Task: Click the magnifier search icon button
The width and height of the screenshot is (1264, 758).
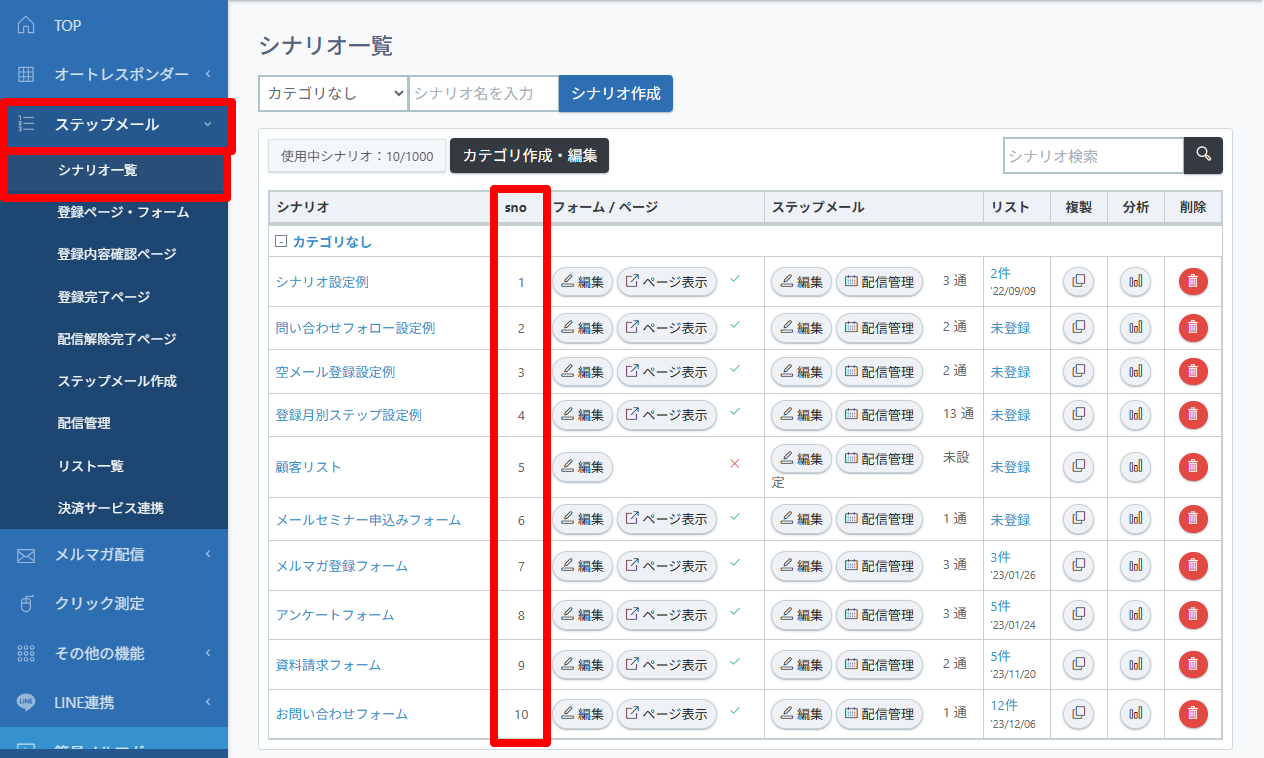Action: [x=1203, y=155]
